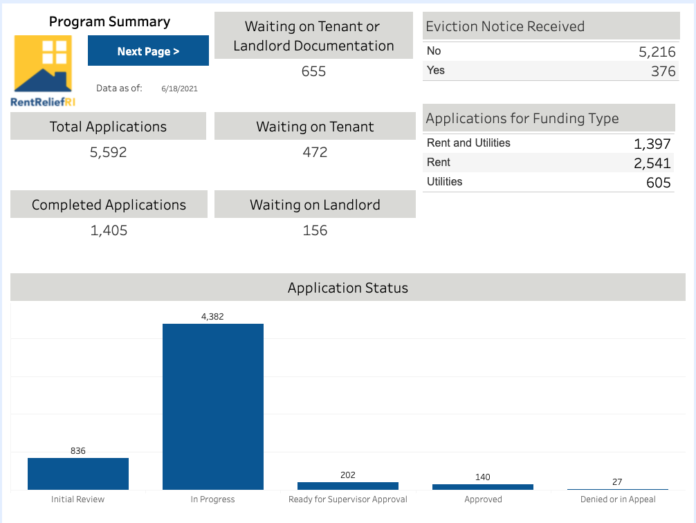The width and height of the screenshot is (696, 523).
Task: Click the Rent and Utilities funding row
Action: 549,143
